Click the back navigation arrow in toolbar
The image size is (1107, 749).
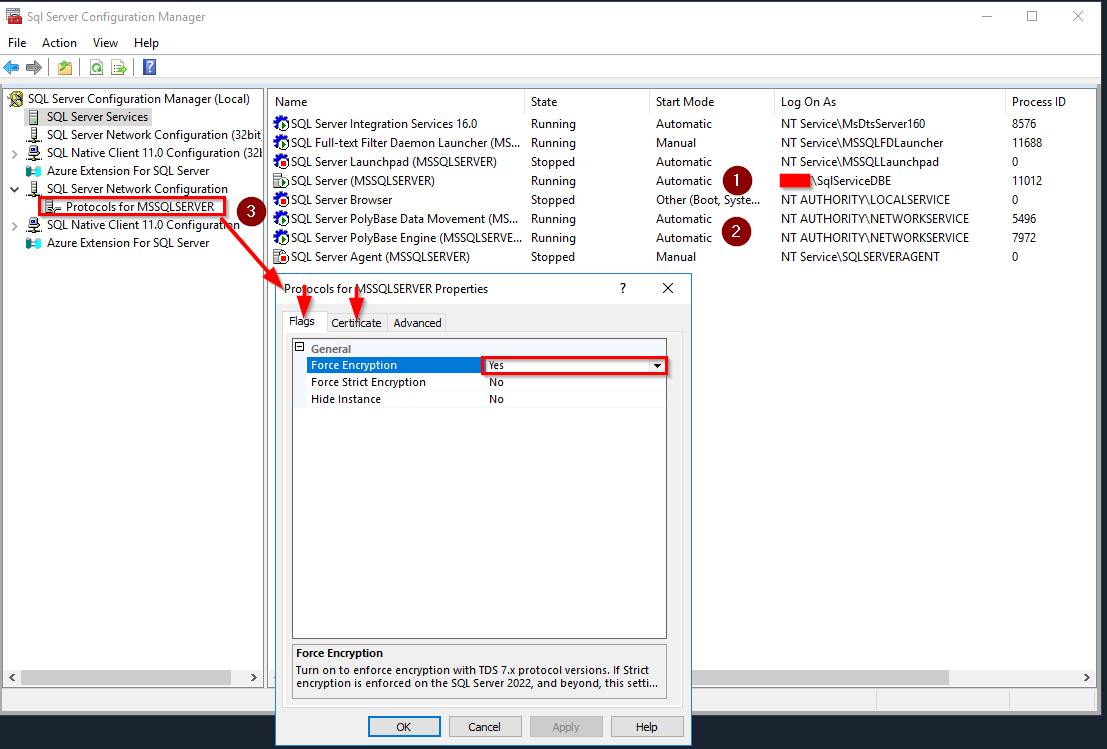point(12,67)
